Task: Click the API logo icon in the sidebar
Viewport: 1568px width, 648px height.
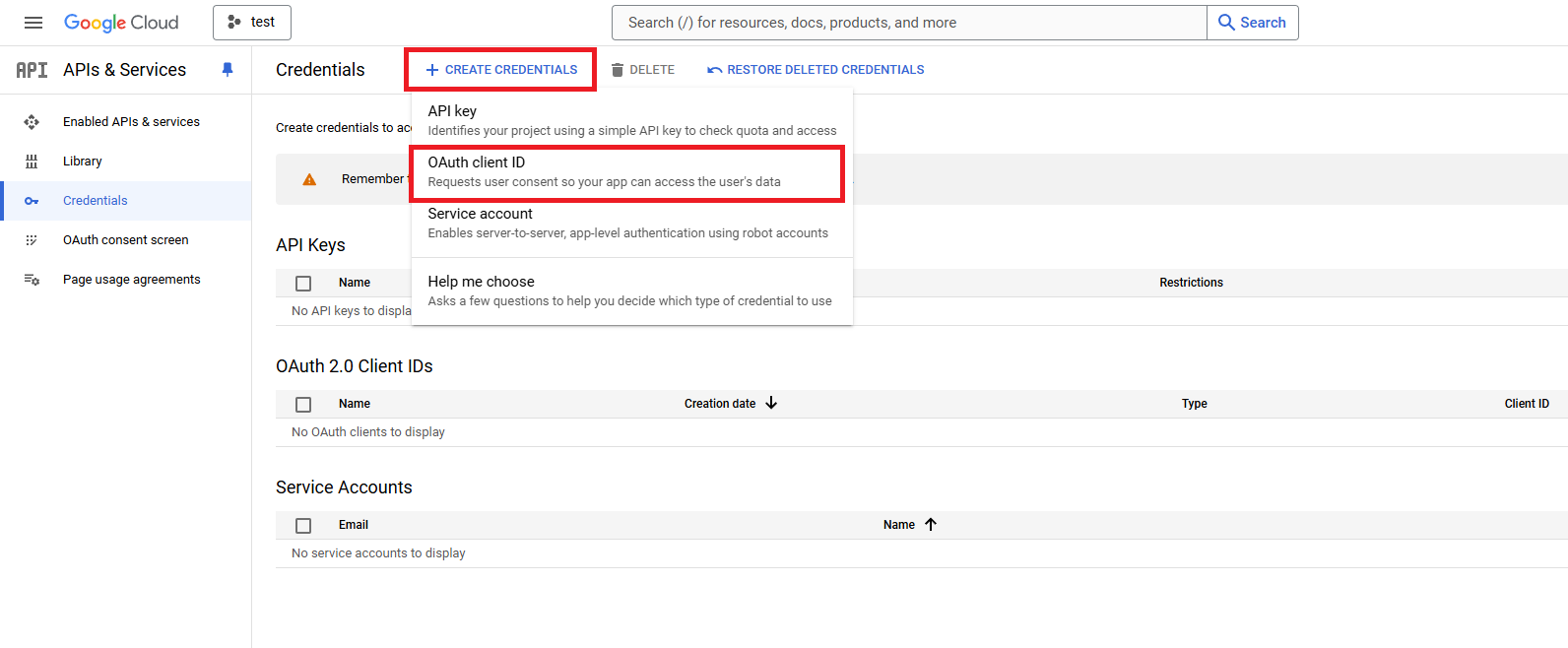Action: tap(32, 70)
